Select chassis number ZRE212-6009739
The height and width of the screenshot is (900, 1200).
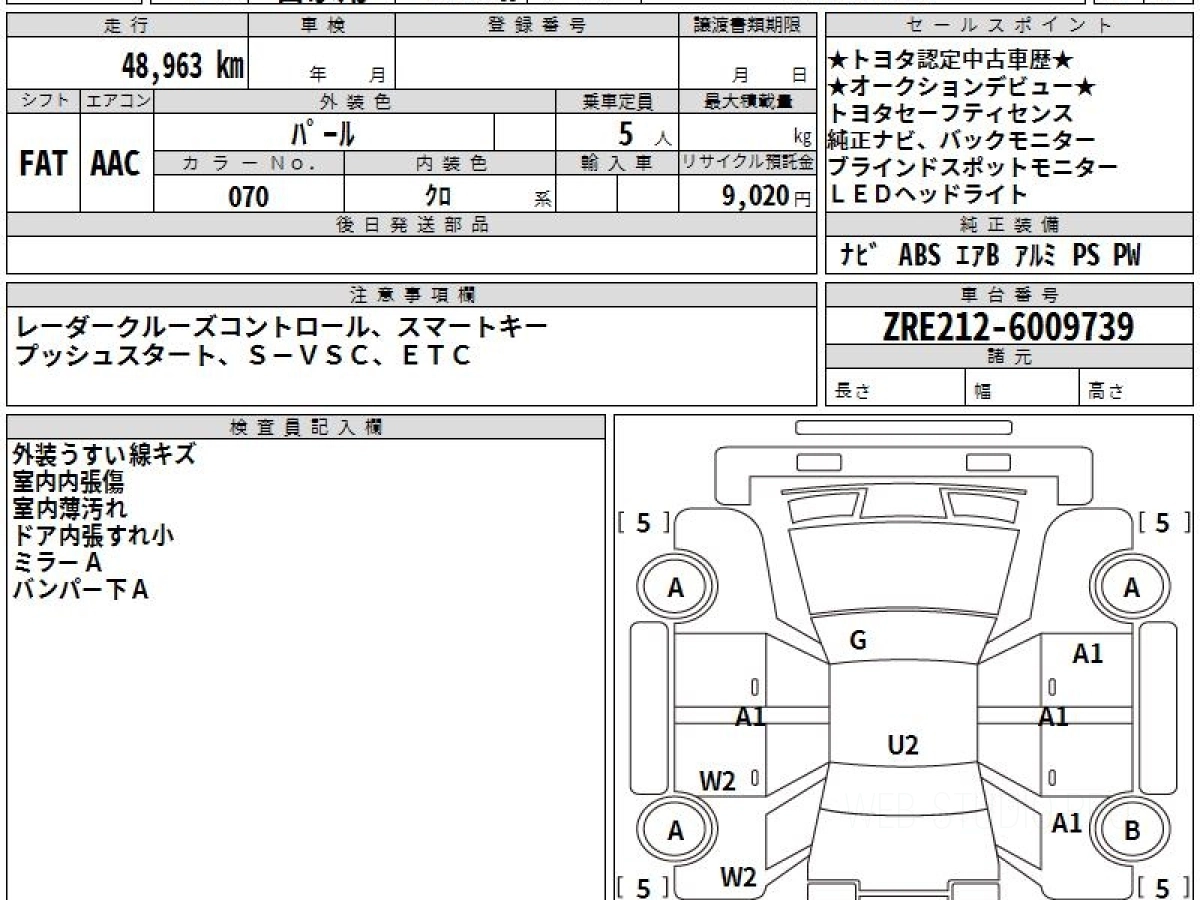coord(1008,326)
